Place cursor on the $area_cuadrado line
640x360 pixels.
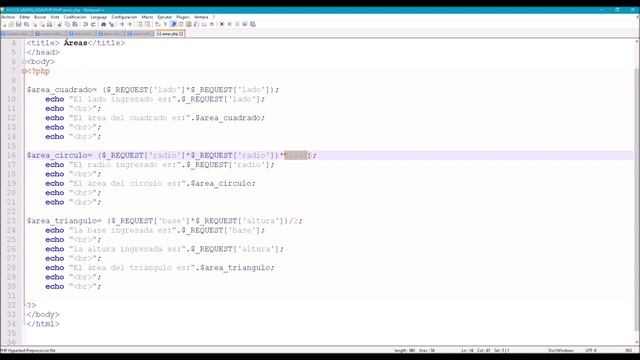pyautogui.click(x=153, y=90)
